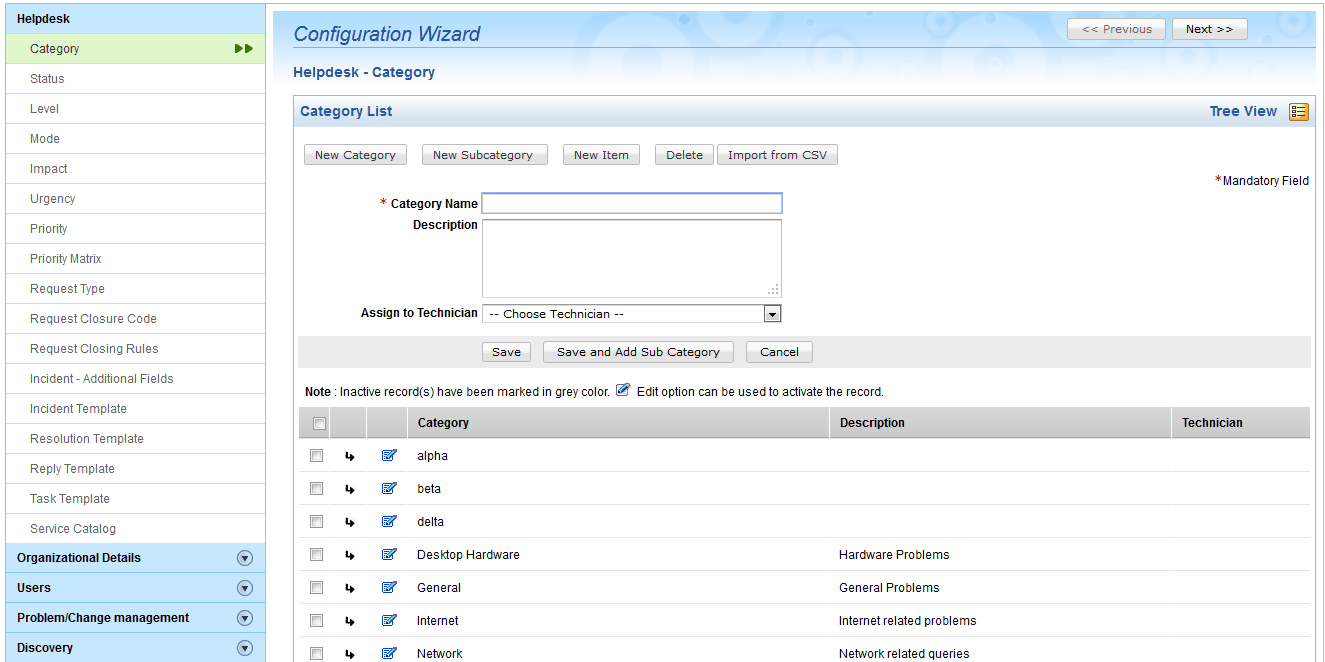Screen dimensions: 1325x662
Task: Click the Technician column header
Action: pos(1212,423)
